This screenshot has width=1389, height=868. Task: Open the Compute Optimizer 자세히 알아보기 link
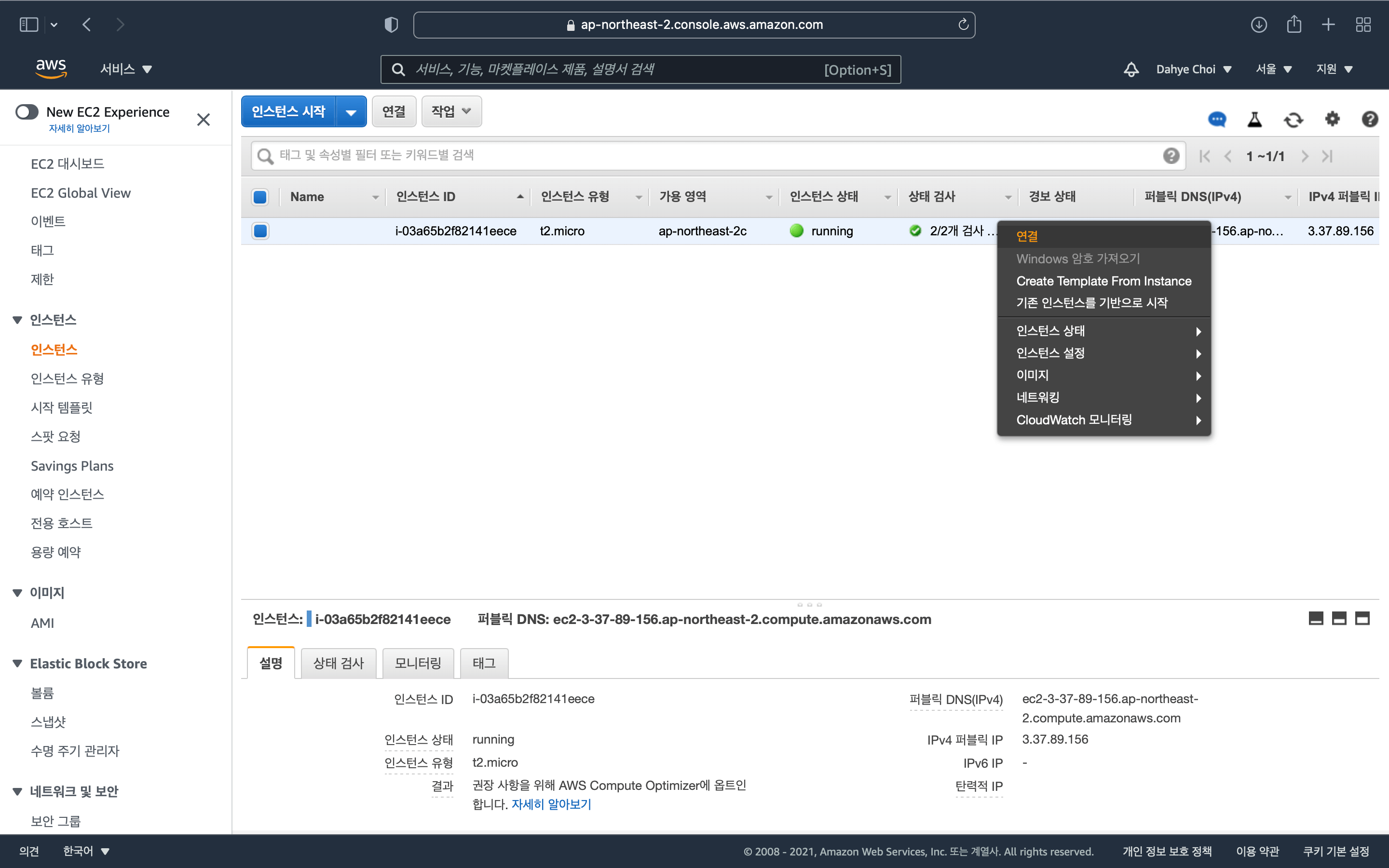pyautogui.click(x=551, y=804)
